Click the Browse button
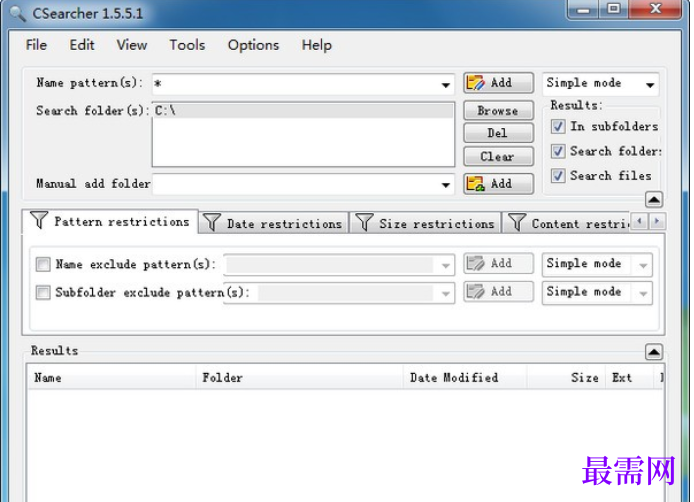Viewport: 694px width, 502px height. coord(498,111)
